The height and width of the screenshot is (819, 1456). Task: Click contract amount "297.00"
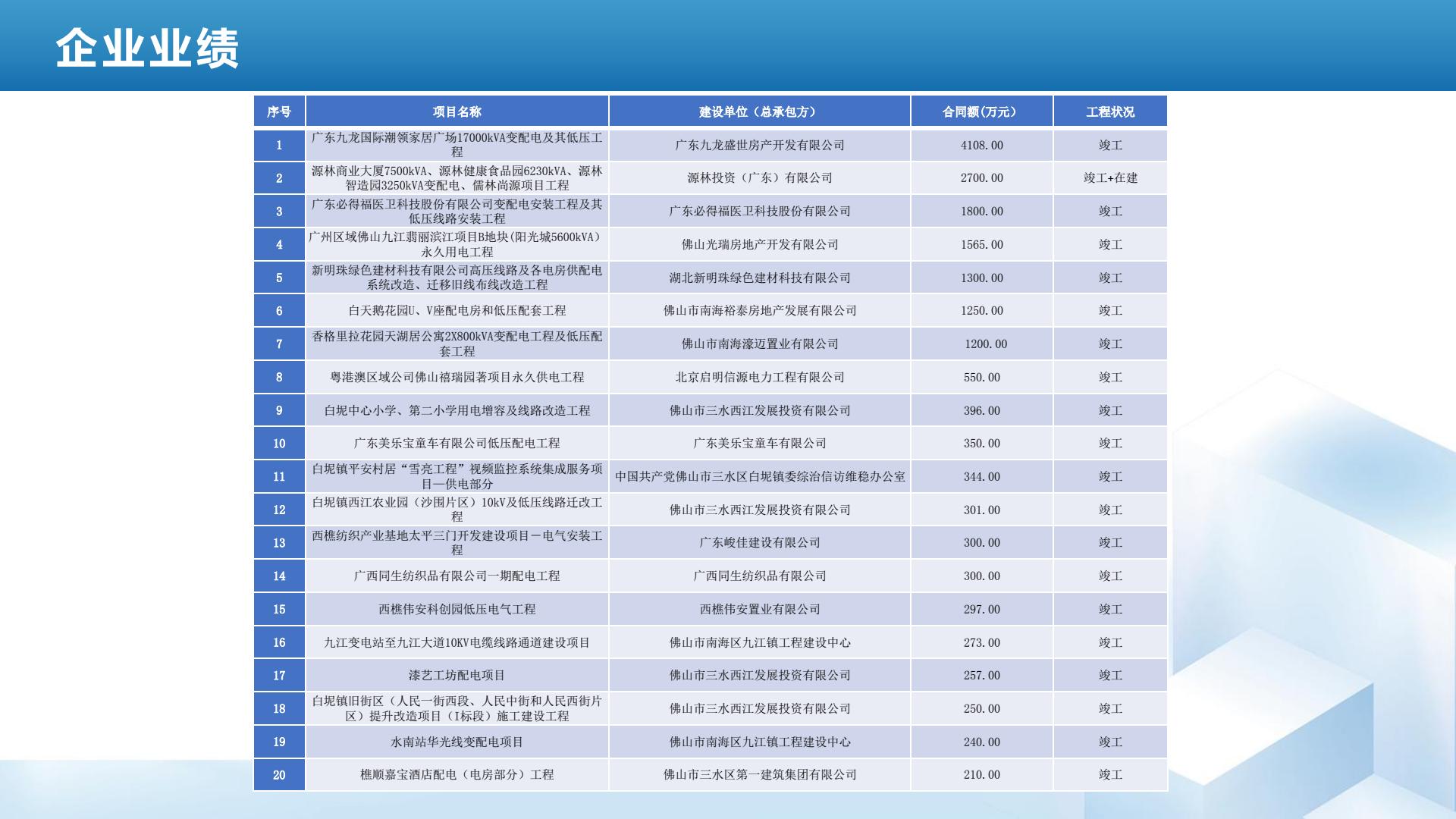point(982,609)
